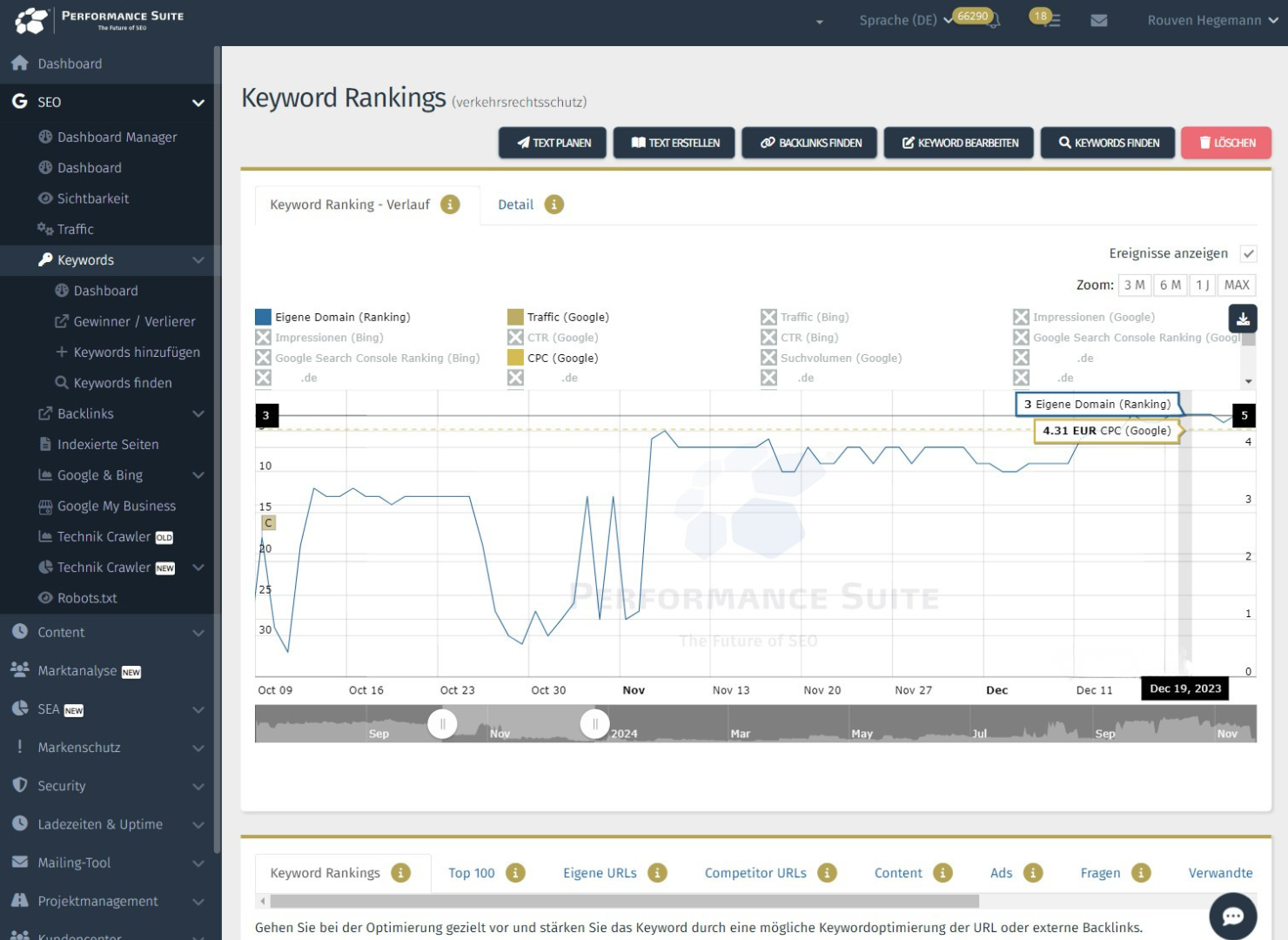
Task: Uncheck the Ereignisse anzeigen checkbox
Action: 1250,253
